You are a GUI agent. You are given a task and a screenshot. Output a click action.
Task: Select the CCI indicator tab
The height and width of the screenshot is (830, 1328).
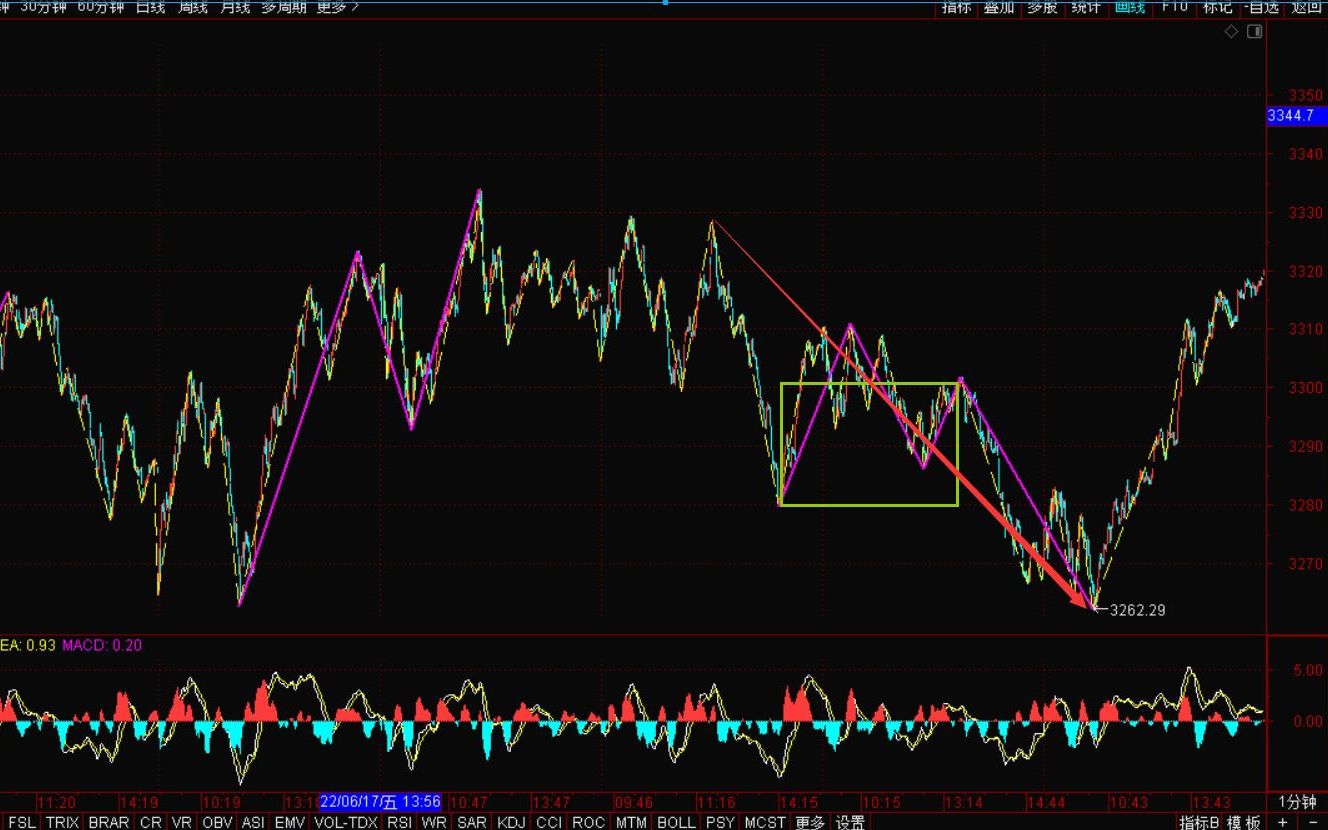tap(549, 822)
